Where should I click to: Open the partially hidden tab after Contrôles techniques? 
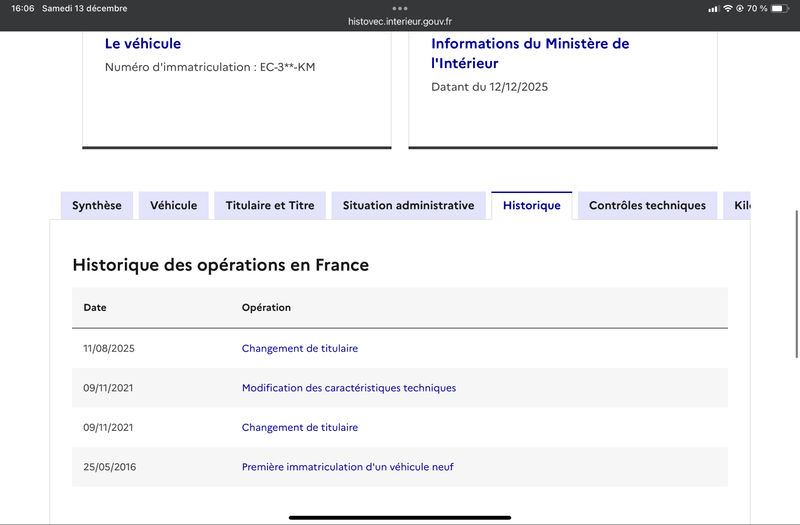[738, 206]
